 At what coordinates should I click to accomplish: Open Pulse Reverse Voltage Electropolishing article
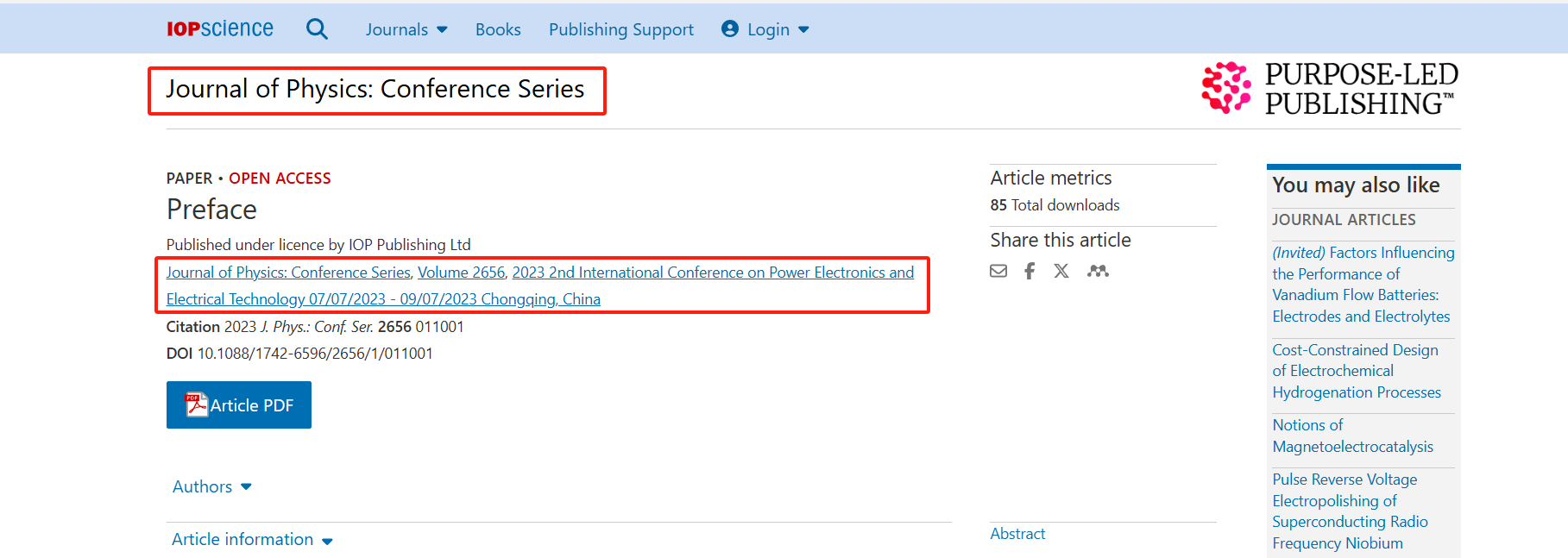coord(1350,511)
